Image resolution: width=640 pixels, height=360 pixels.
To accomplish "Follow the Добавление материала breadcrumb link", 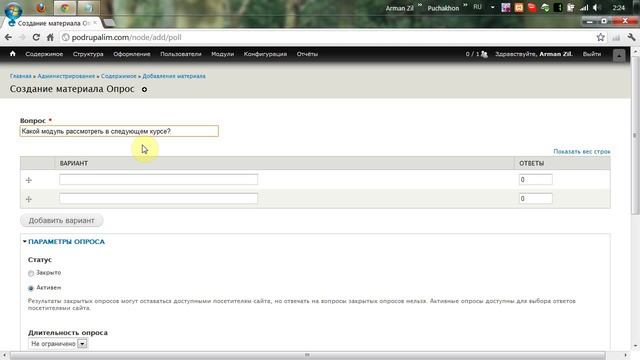I will [x=174, y=76].
